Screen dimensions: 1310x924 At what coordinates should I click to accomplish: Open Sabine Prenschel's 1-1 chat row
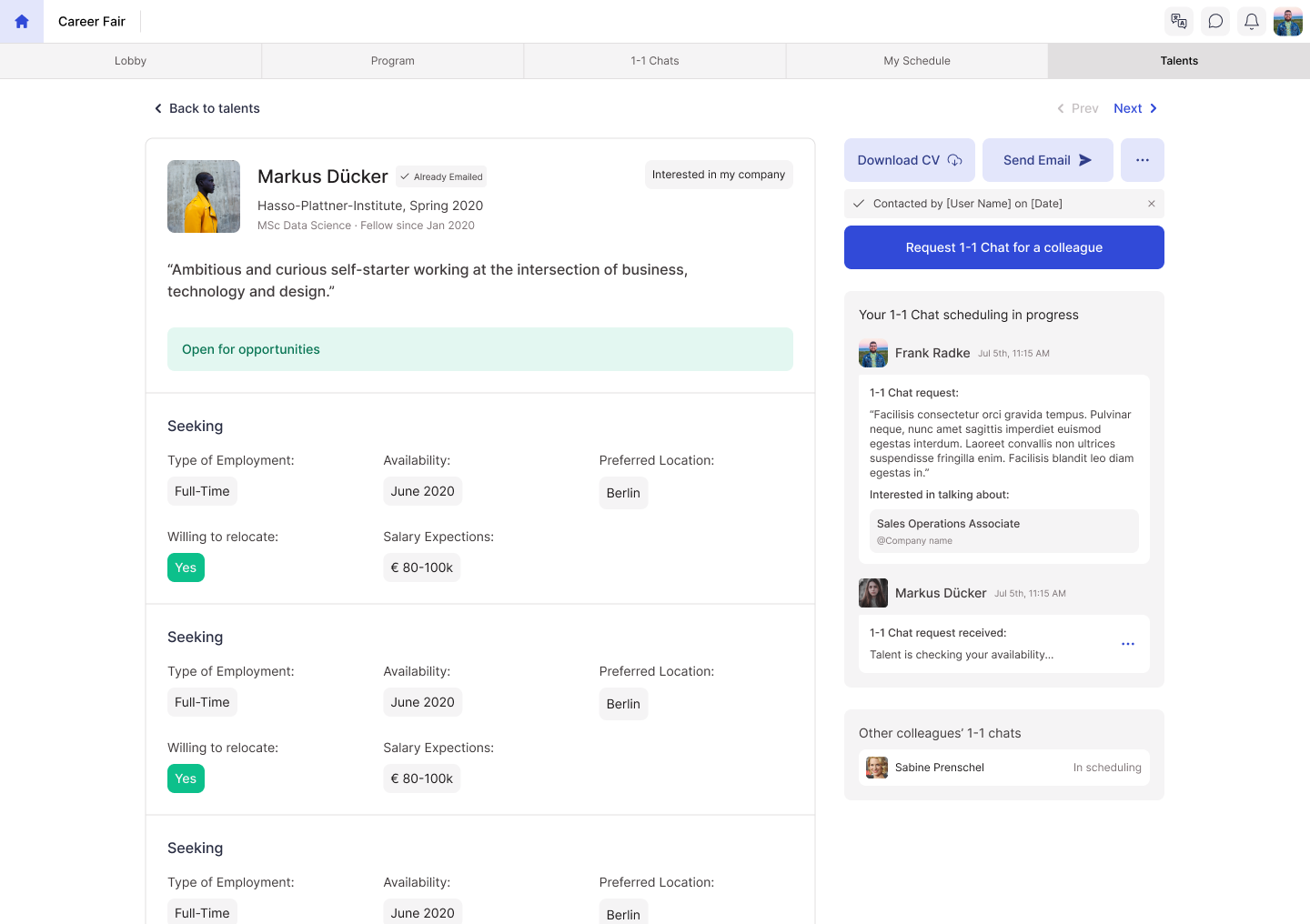(1004, 768)
